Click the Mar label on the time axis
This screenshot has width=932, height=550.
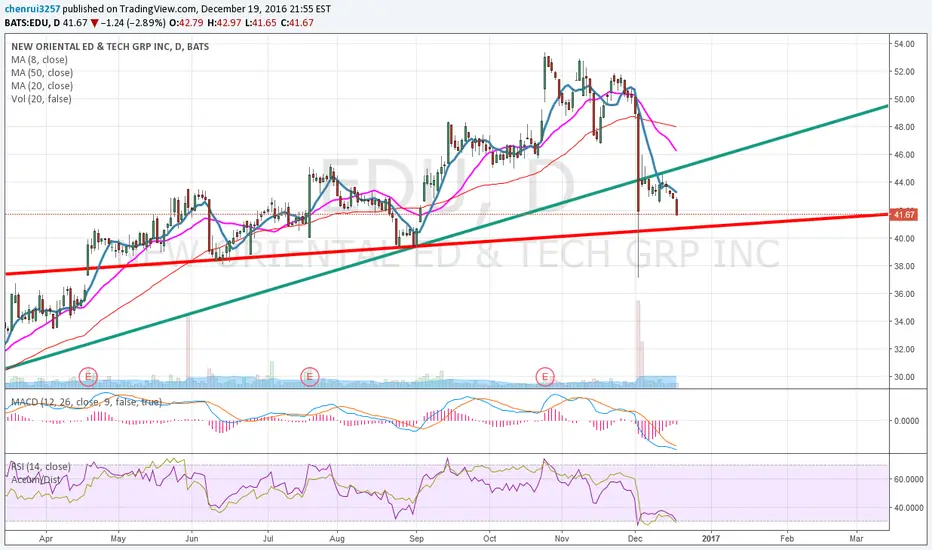(x=856, y=539)
